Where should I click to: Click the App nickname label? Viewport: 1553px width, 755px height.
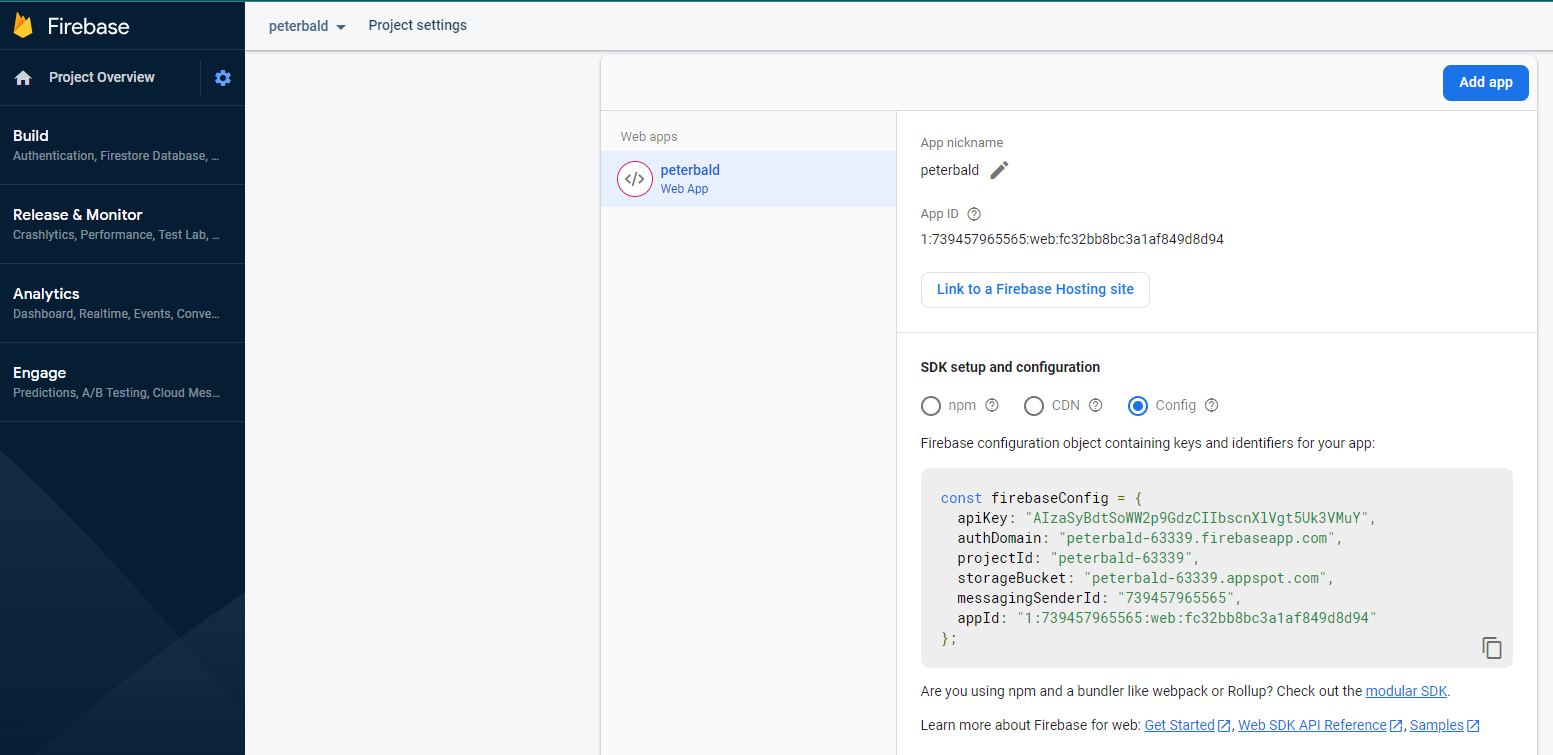tap(962, 143)
